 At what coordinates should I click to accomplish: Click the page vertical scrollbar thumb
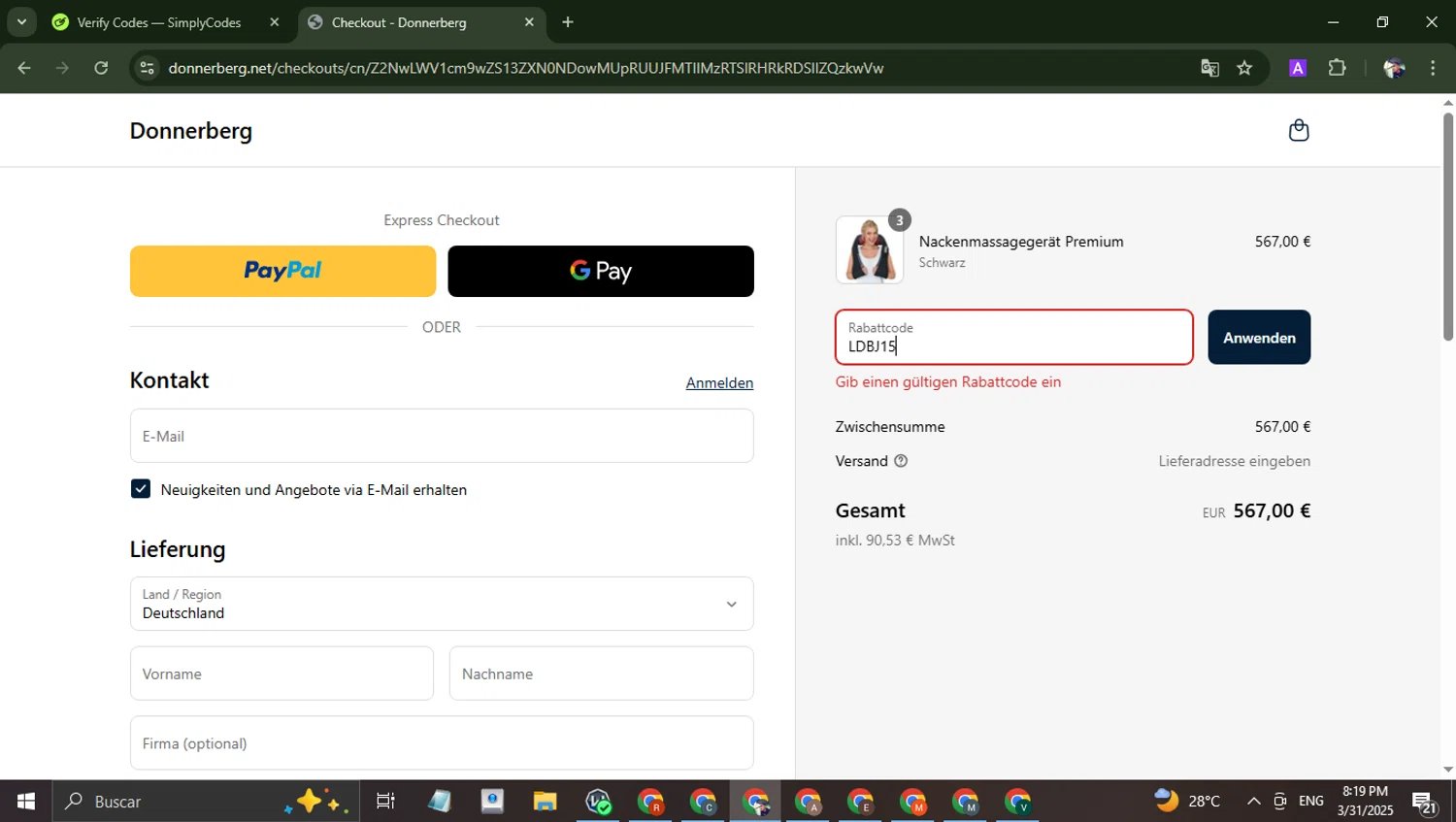(1448, 225)
